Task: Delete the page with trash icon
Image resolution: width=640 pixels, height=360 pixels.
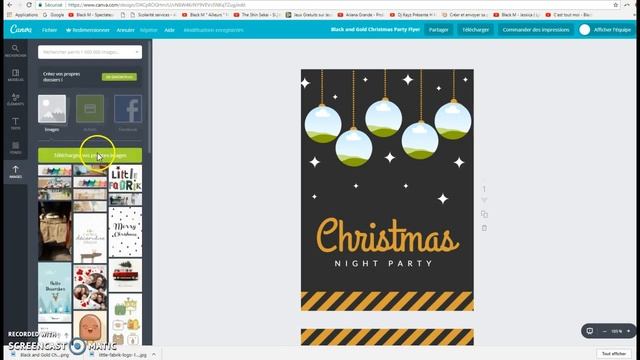Action: tap(484, 228)
